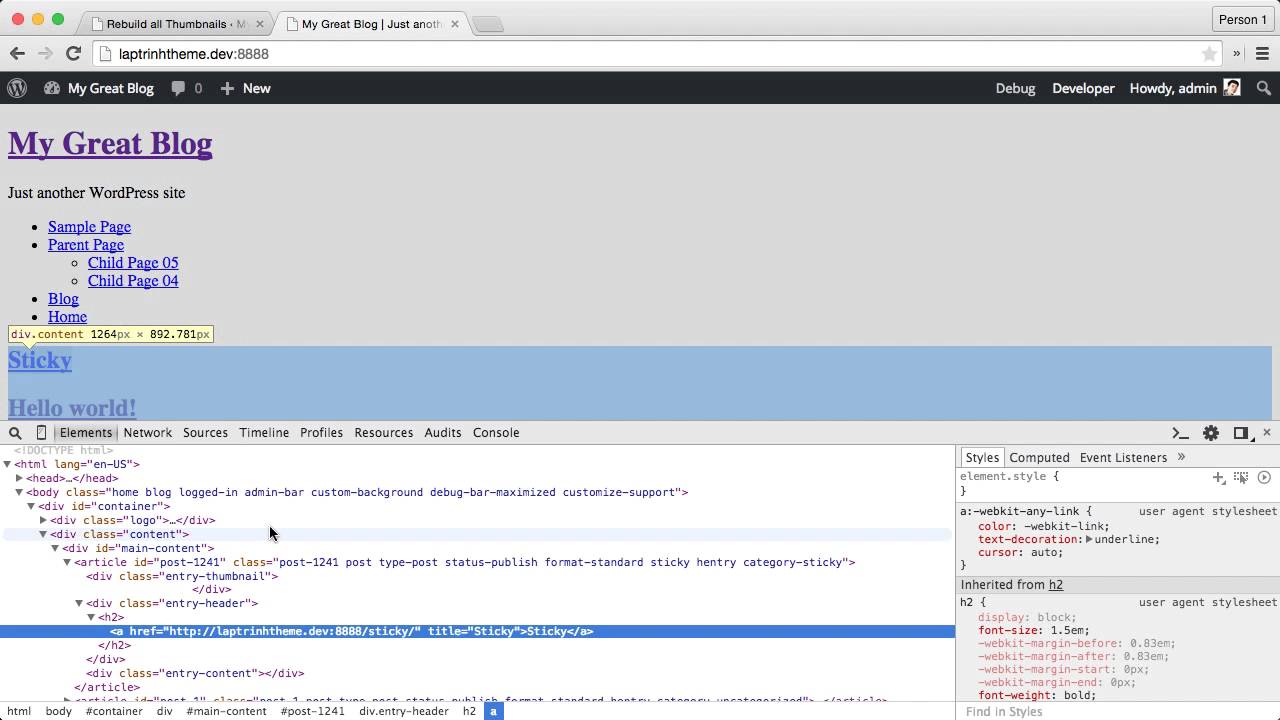Viewport: 1280px width, 720px height.
Task: Open the Sample Page link
Action: (89, 227)
